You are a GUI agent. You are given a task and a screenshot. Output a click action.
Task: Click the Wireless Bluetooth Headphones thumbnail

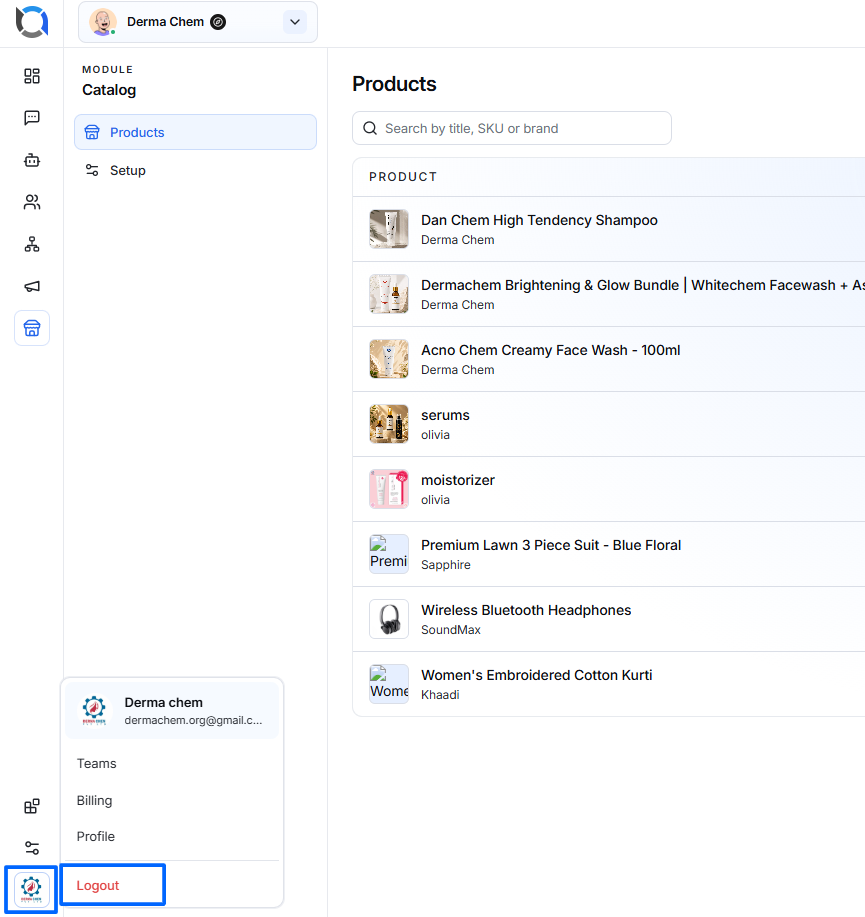click(389, 619)
